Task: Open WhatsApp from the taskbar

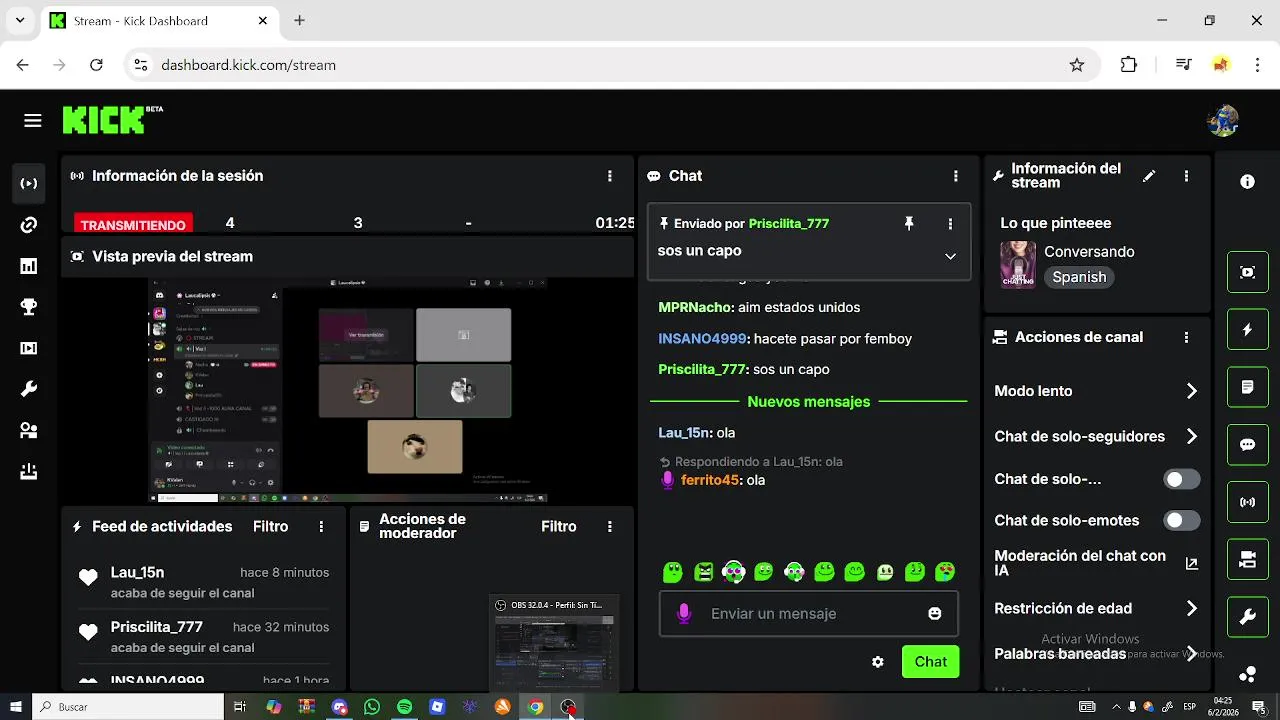Action: (372, 707)
